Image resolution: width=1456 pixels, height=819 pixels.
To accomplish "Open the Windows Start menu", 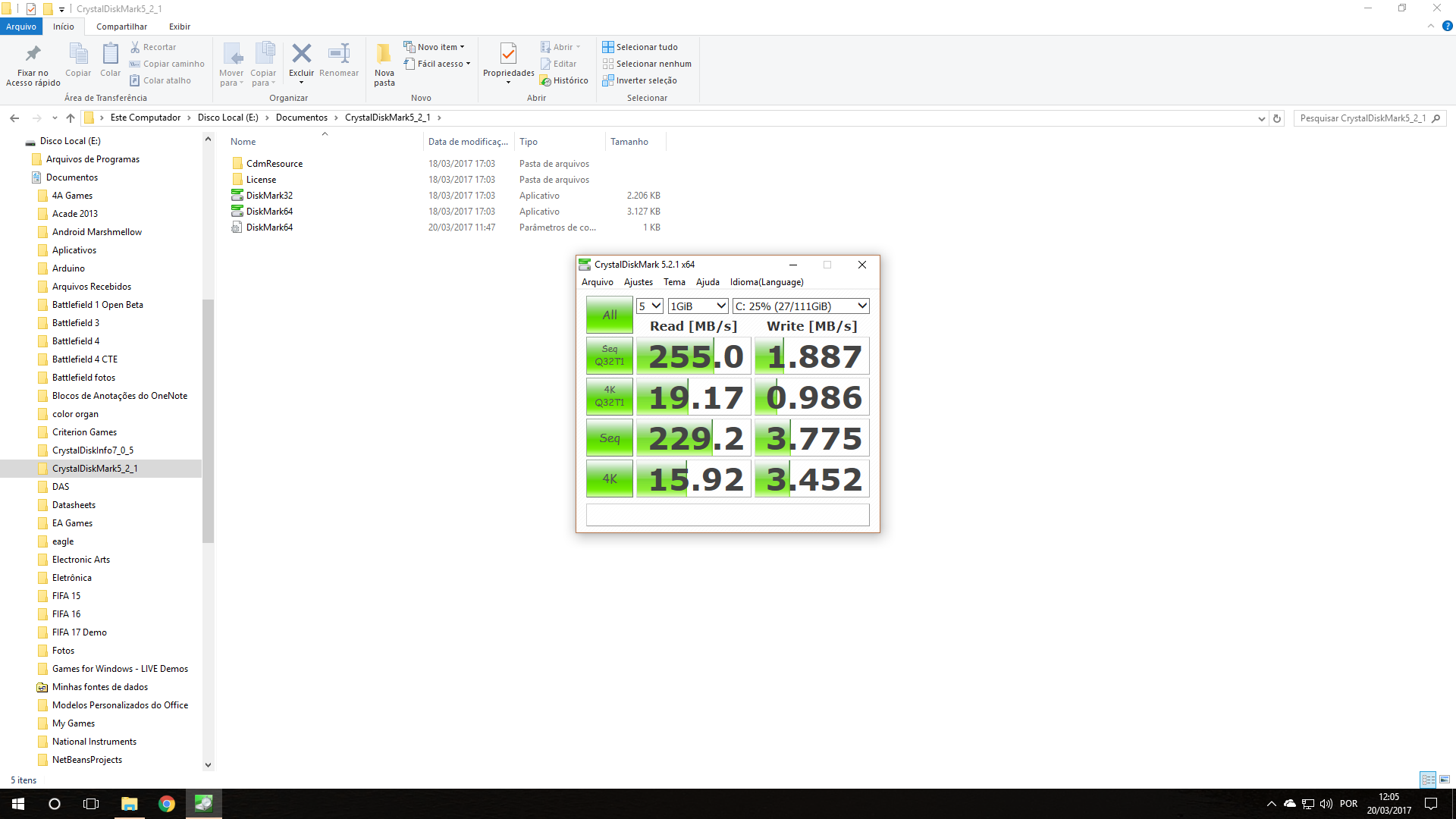I will click(18, 804).
